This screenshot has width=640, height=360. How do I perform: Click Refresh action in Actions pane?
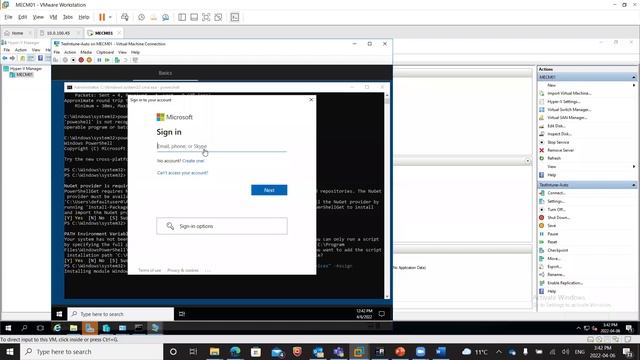tap(554, 158)
